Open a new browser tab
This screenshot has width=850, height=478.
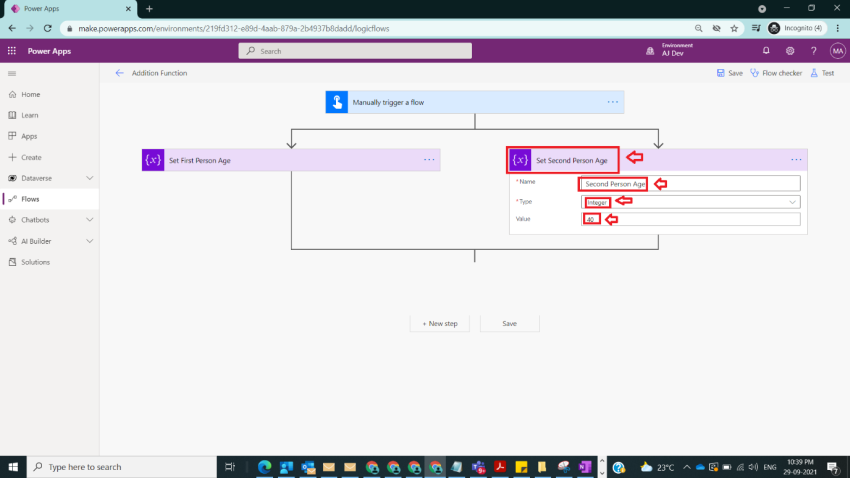[149, 9]
